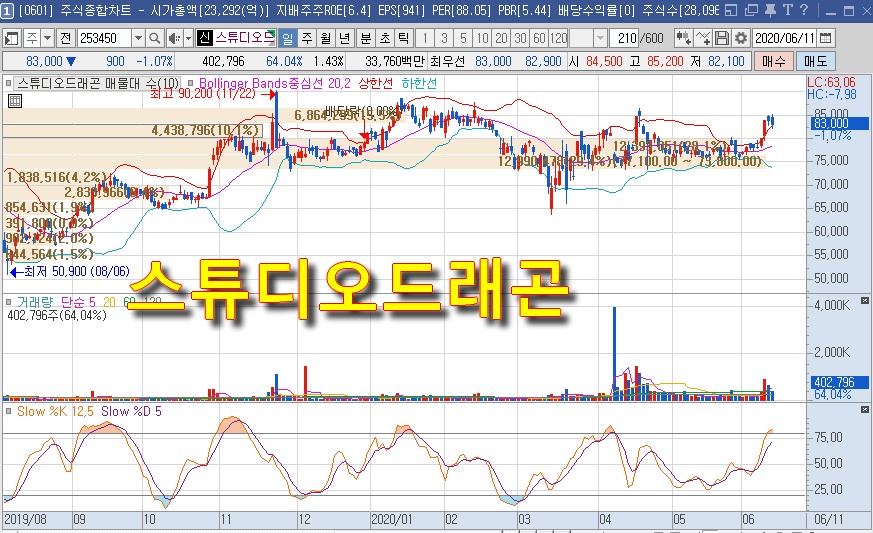
Task: Close the Slow stochastic panel with its X
Action: click(x=865, y=410)
